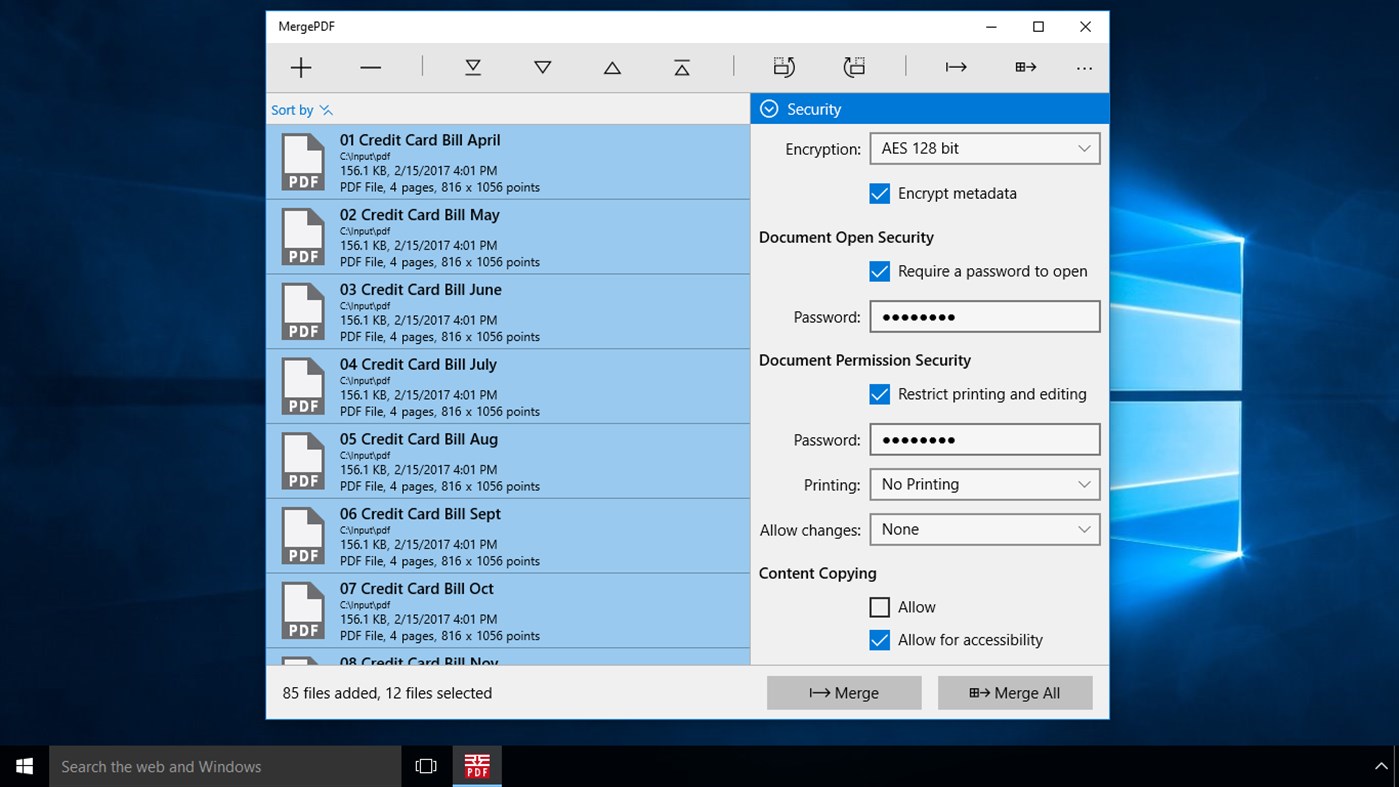Click the Merge All button
1399x787 pixels.
1014,692
